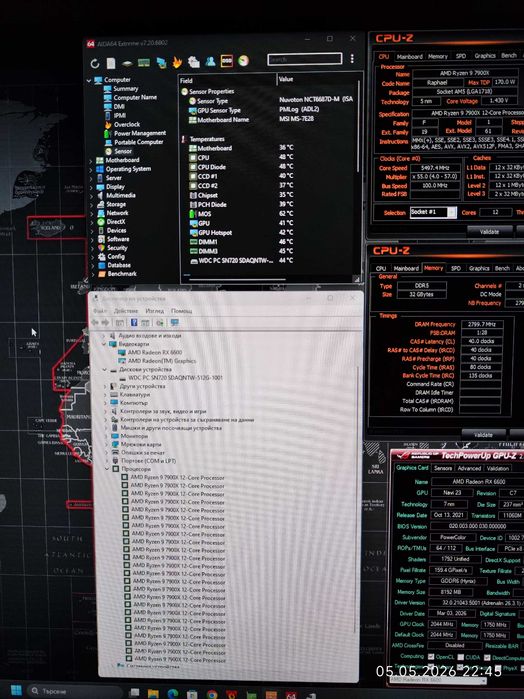This screenshot has height=699, width=524.
Task: Open the Действие menu in Device Manager
Action: [125, 311]
